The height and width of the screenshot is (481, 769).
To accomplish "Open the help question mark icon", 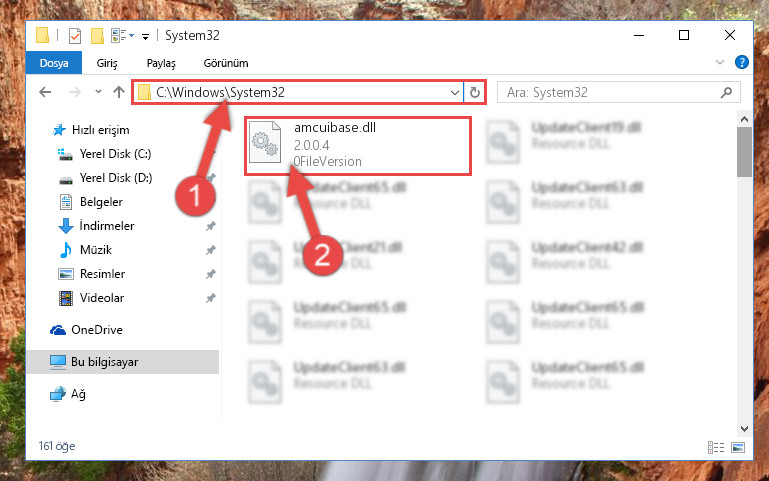I will [x=742, y=62].
